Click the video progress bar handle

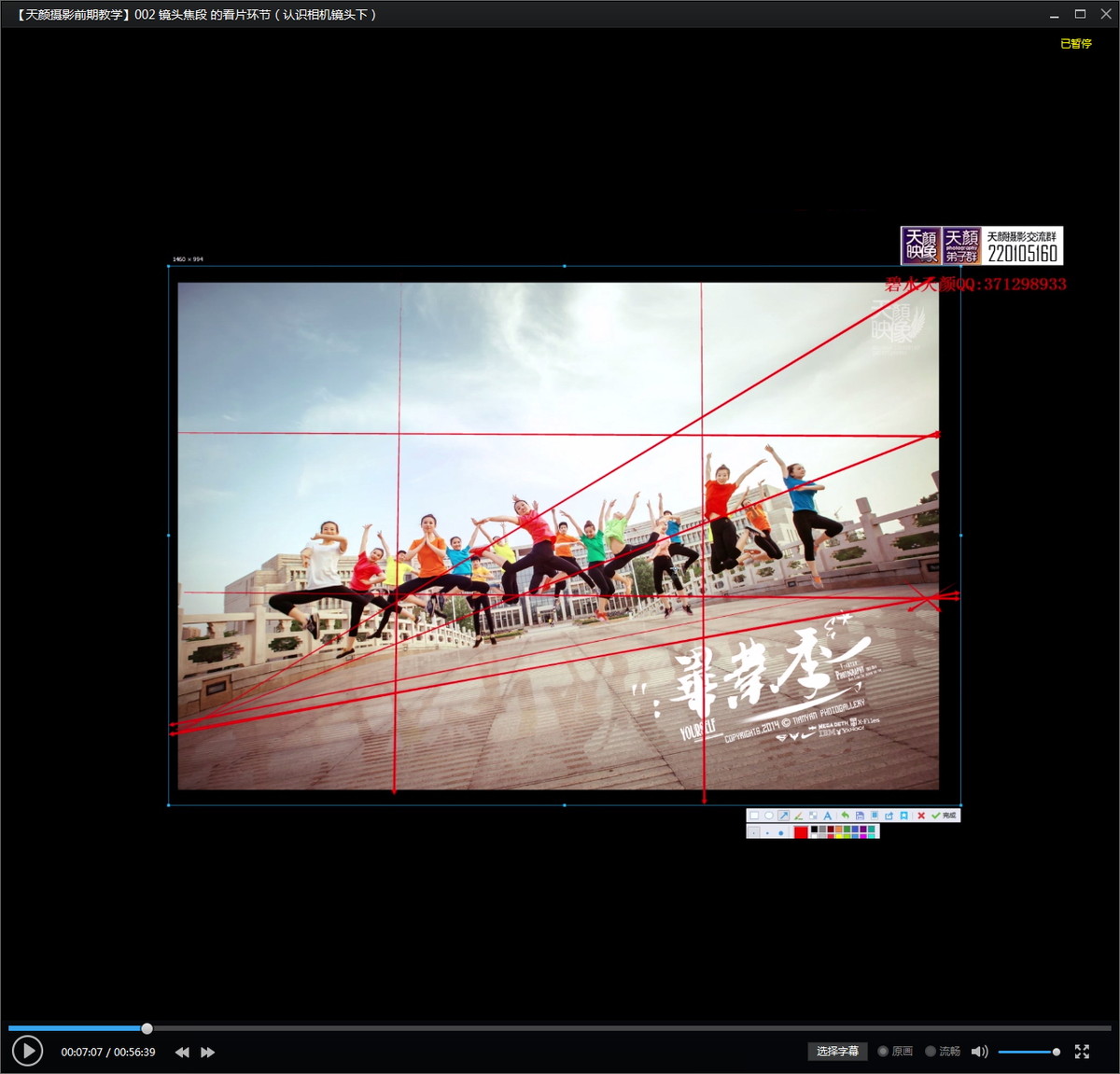click(x=147, y=1028)
